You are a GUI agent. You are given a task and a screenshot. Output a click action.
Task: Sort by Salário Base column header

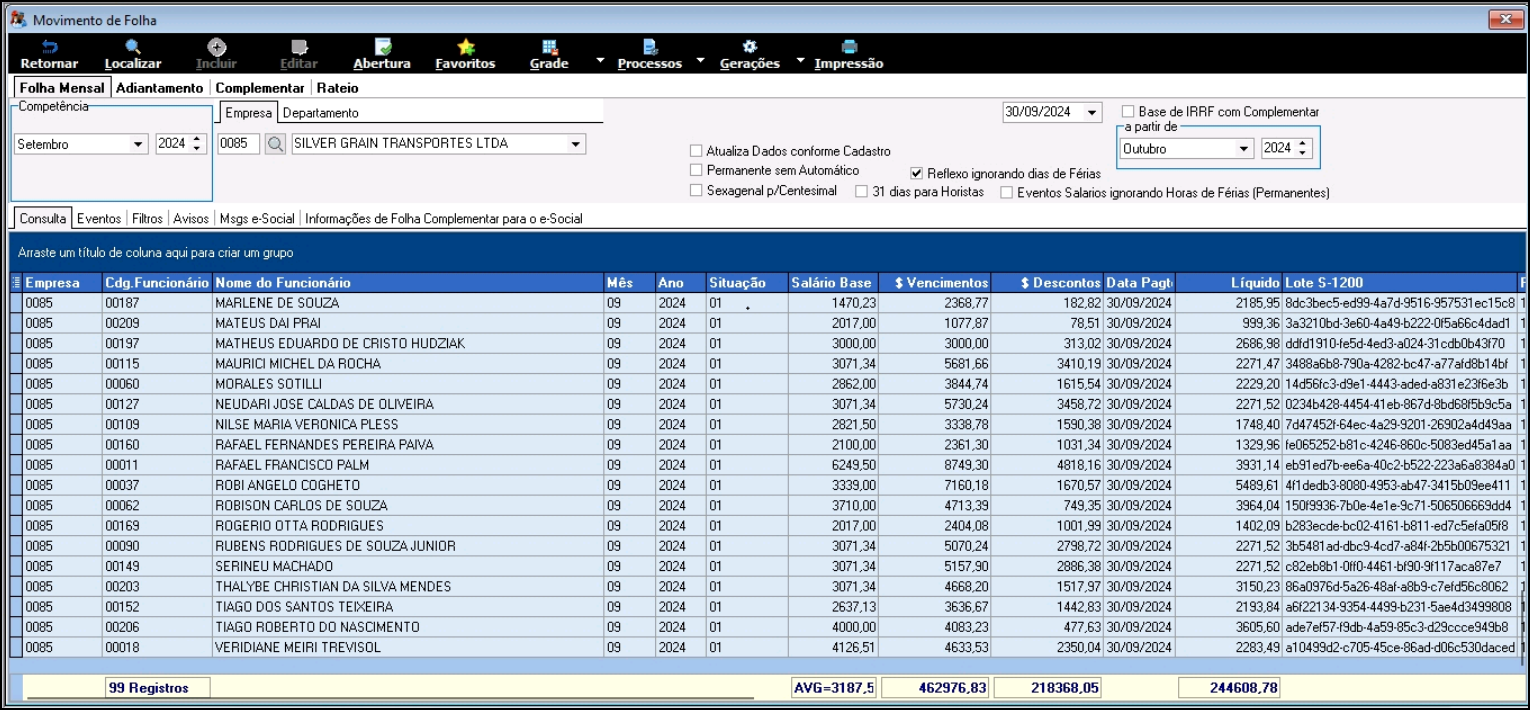click(x=833, y=283)
